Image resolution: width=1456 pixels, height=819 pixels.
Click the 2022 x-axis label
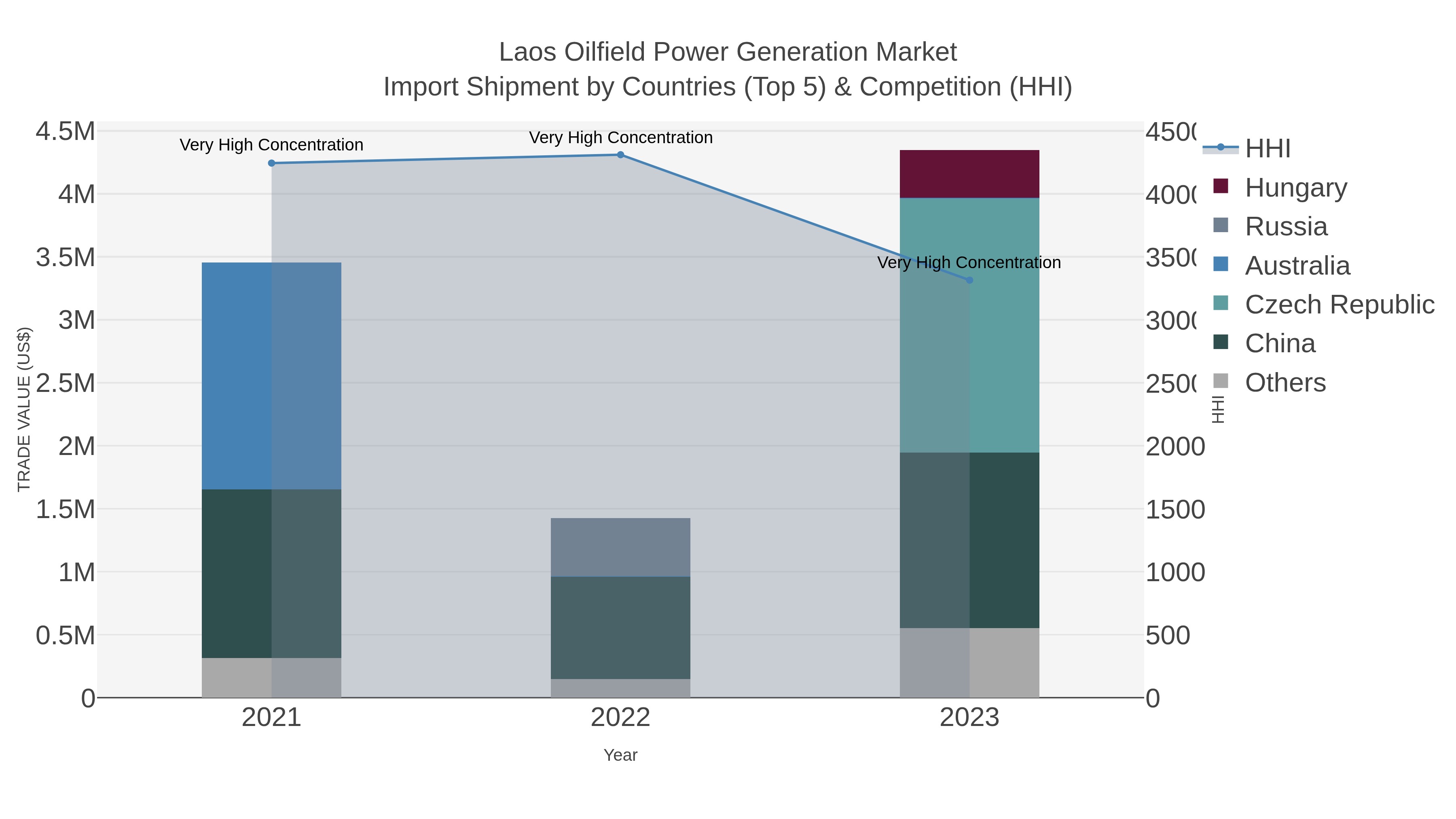pos(620,718)
